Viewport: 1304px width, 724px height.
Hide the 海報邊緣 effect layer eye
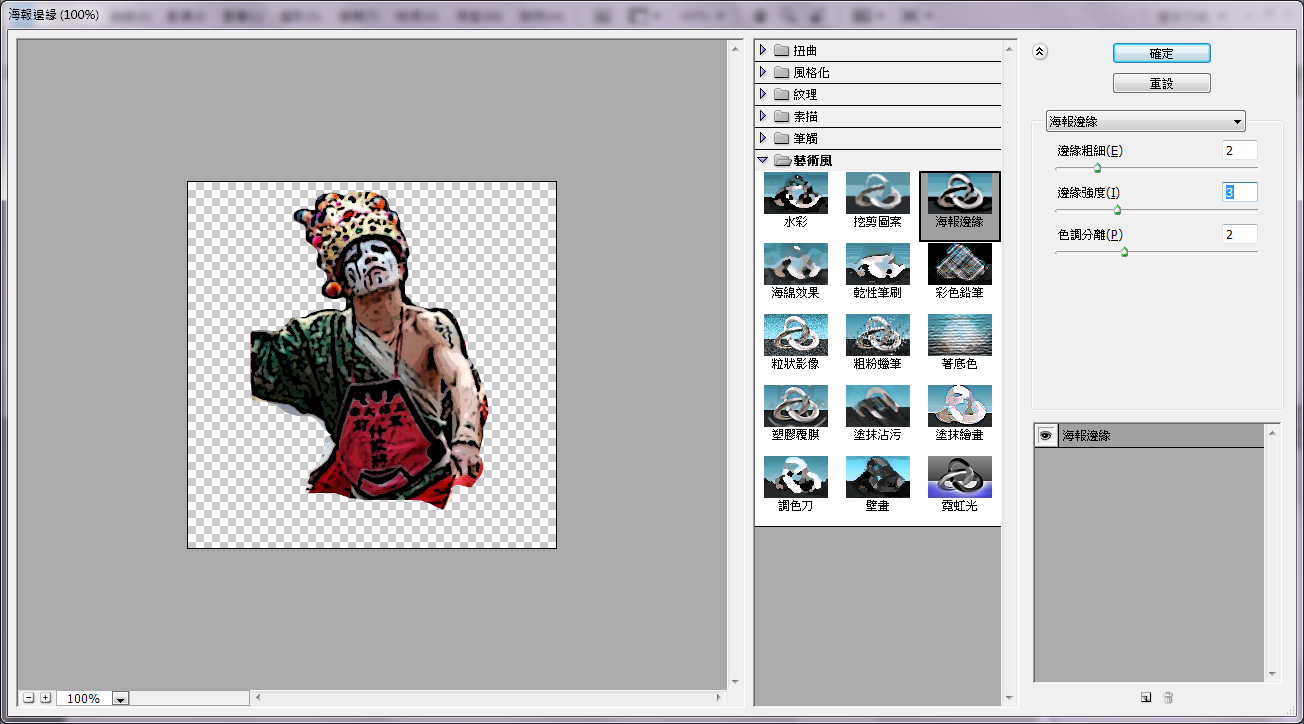pos(1046,435)
